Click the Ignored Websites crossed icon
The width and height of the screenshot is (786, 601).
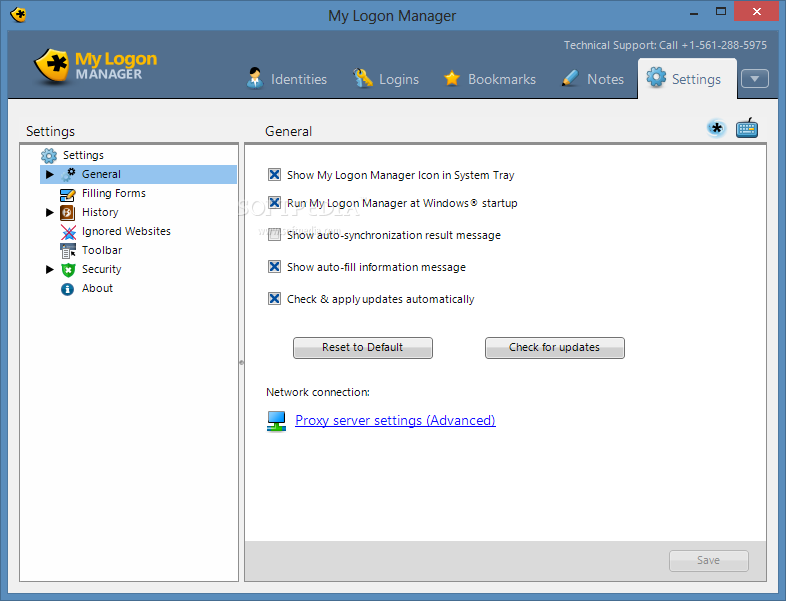68,232
